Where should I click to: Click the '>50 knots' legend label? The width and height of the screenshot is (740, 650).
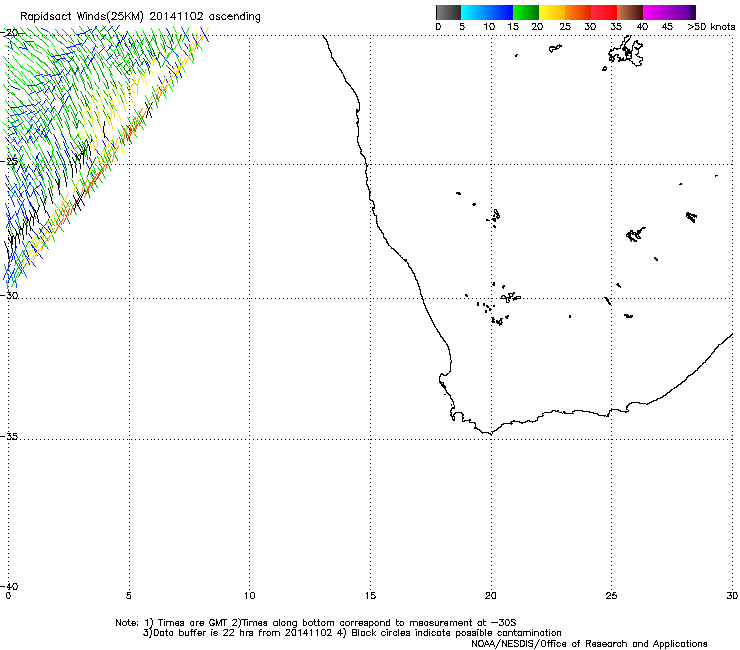tap(711, 27)
